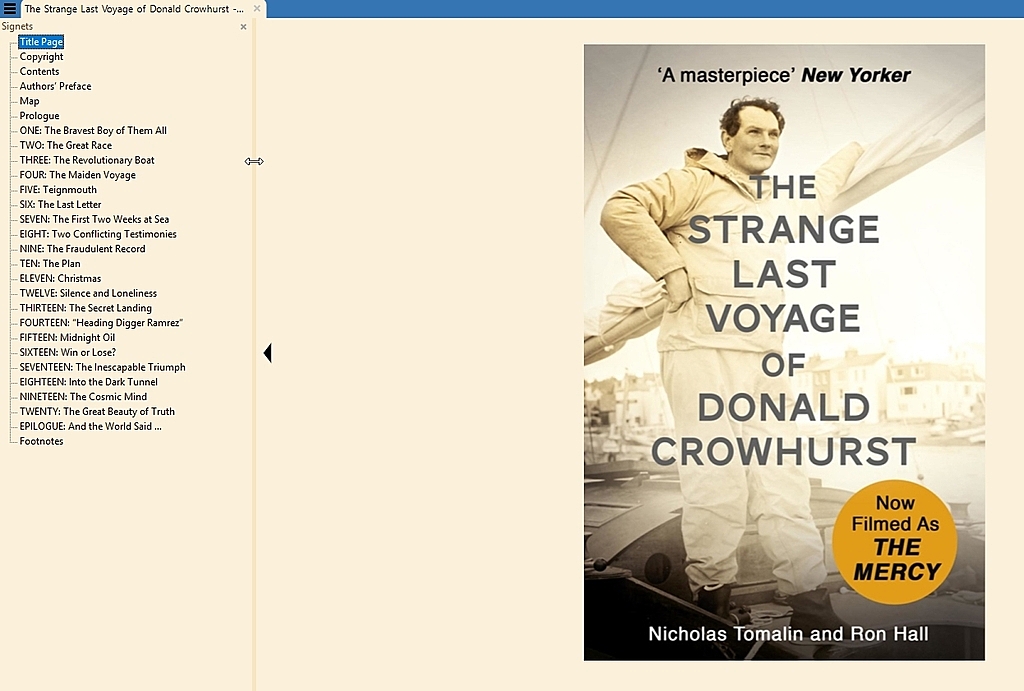1024x691 pixels.
Task: Open the Copyright bookmark
Action: point(41,57)
